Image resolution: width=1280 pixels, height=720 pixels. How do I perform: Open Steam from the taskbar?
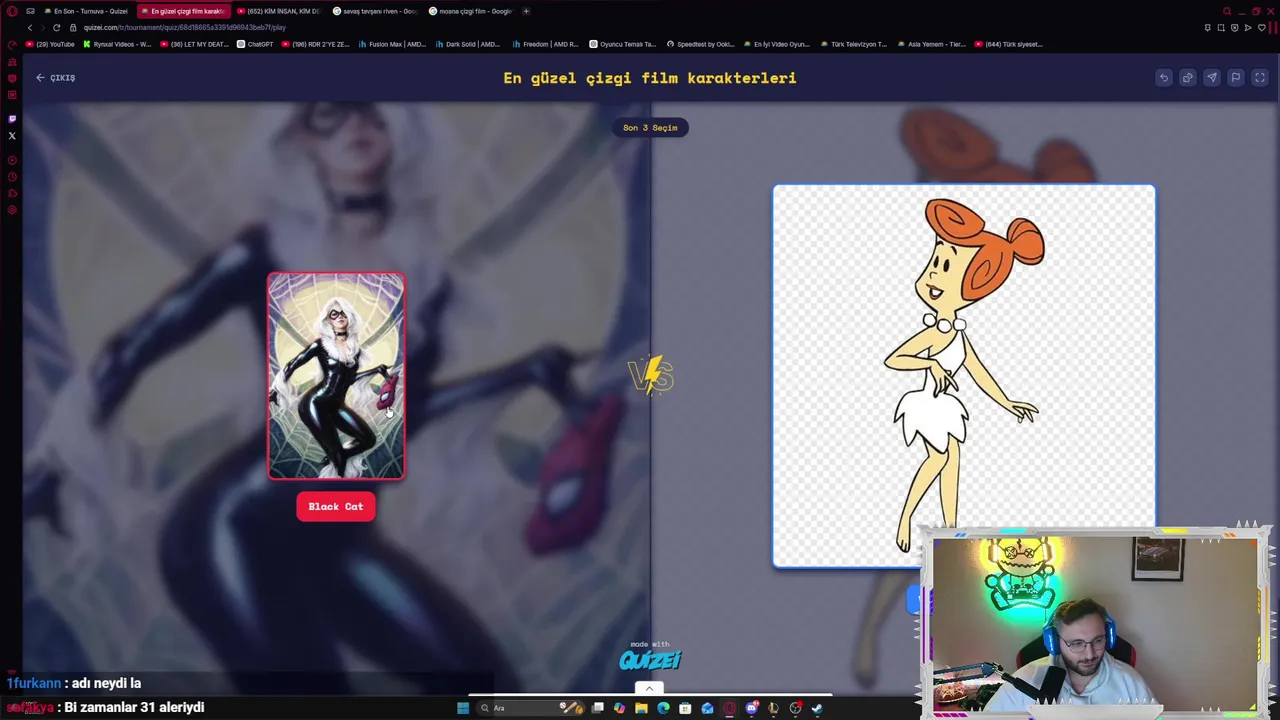[x=817, y=708]
